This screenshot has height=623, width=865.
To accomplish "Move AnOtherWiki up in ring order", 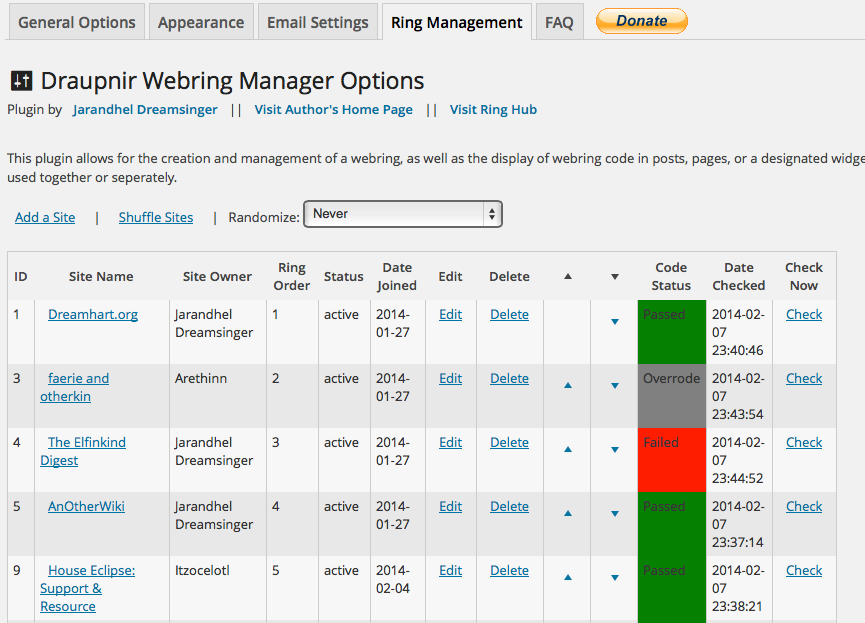I will tap(568, 513).
